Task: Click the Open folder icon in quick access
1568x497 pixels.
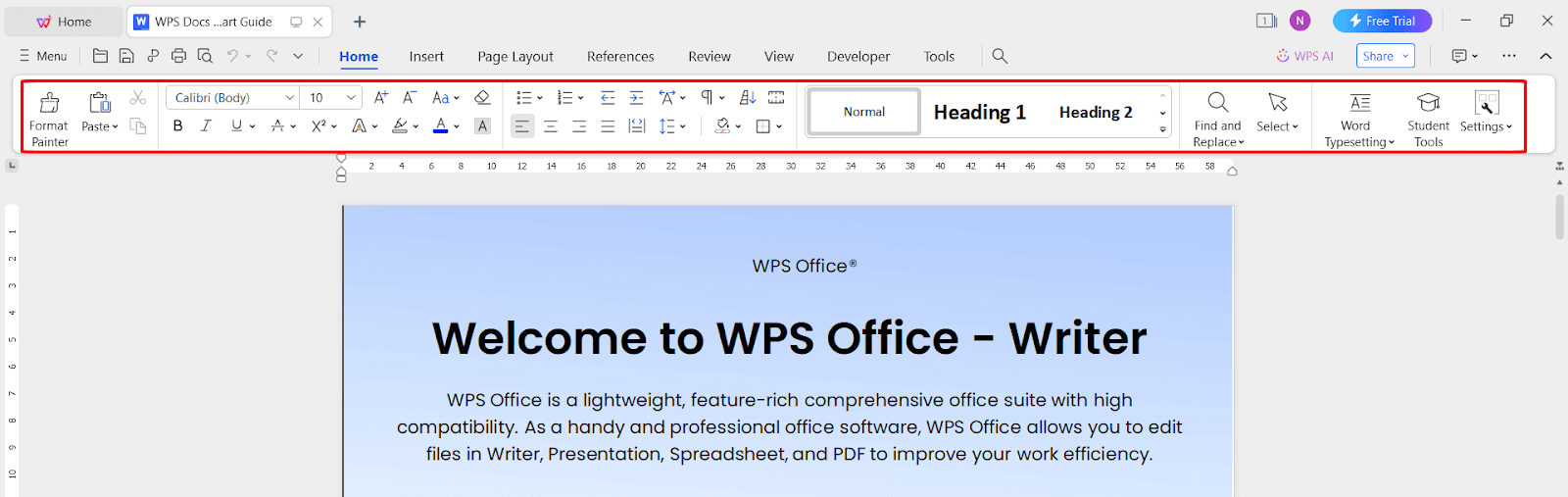Action: (x=100, y=56)
